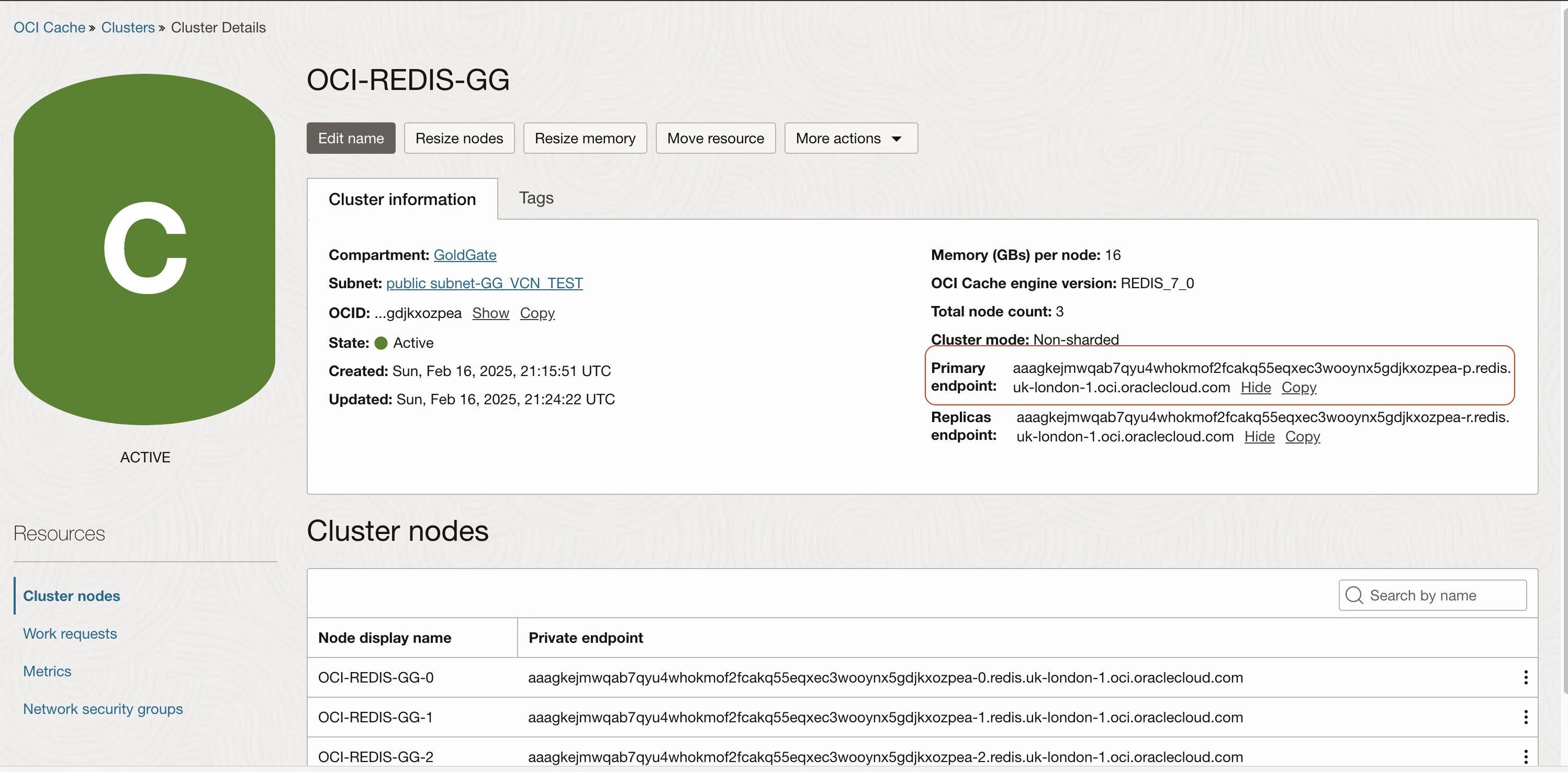Expand the More actions dropdown

coord(850,138)
